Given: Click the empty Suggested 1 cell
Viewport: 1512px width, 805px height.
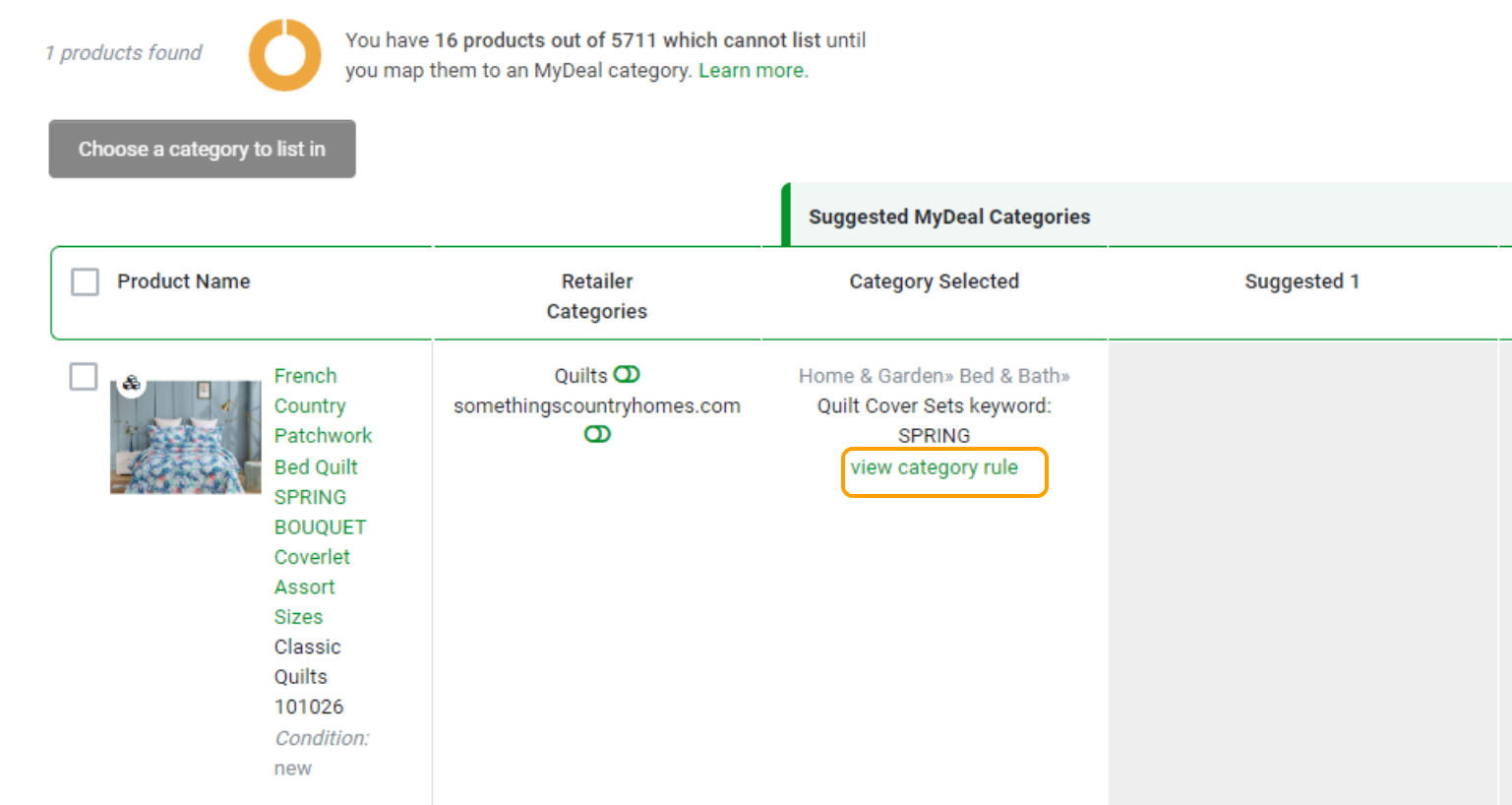Looking at the screenshot, I should pos(1303,573).
